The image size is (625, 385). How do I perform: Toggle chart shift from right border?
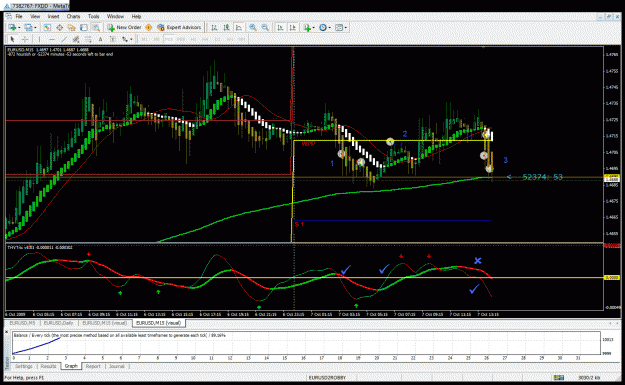pyautogui.click(x=293, y=28)
